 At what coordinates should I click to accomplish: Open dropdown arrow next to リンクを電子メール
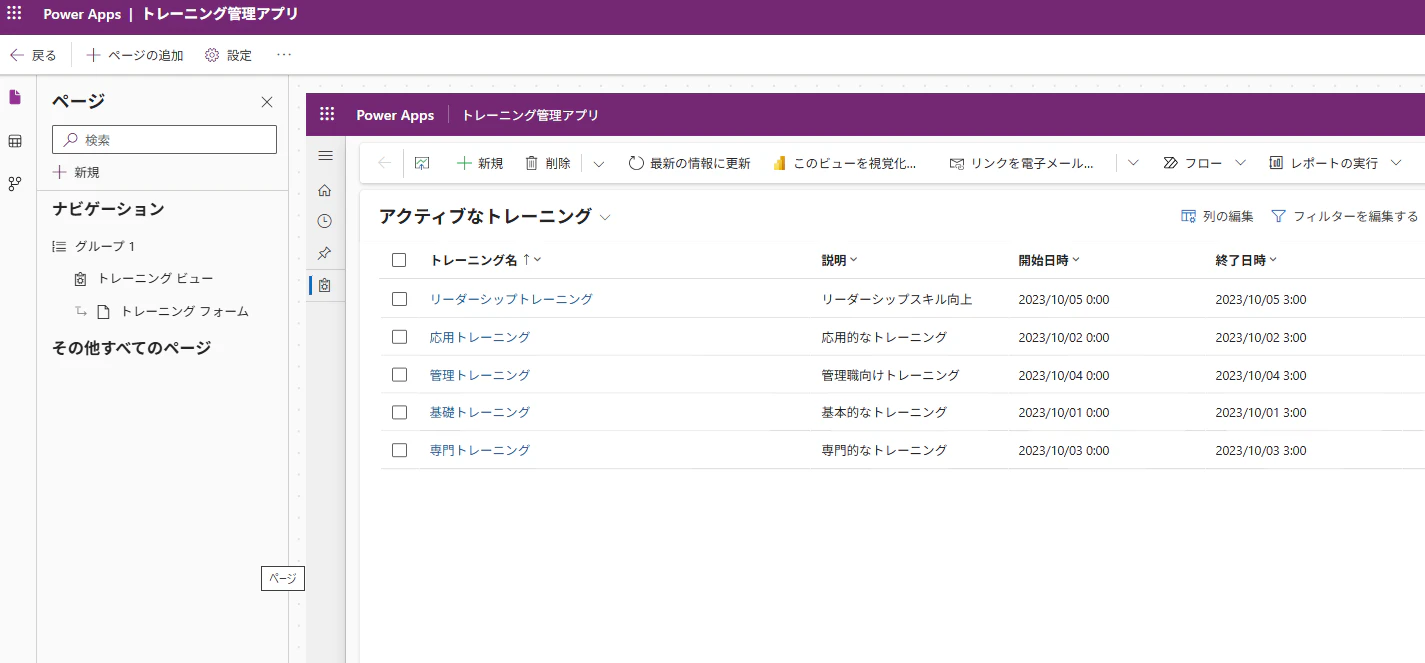point(1133,163)
